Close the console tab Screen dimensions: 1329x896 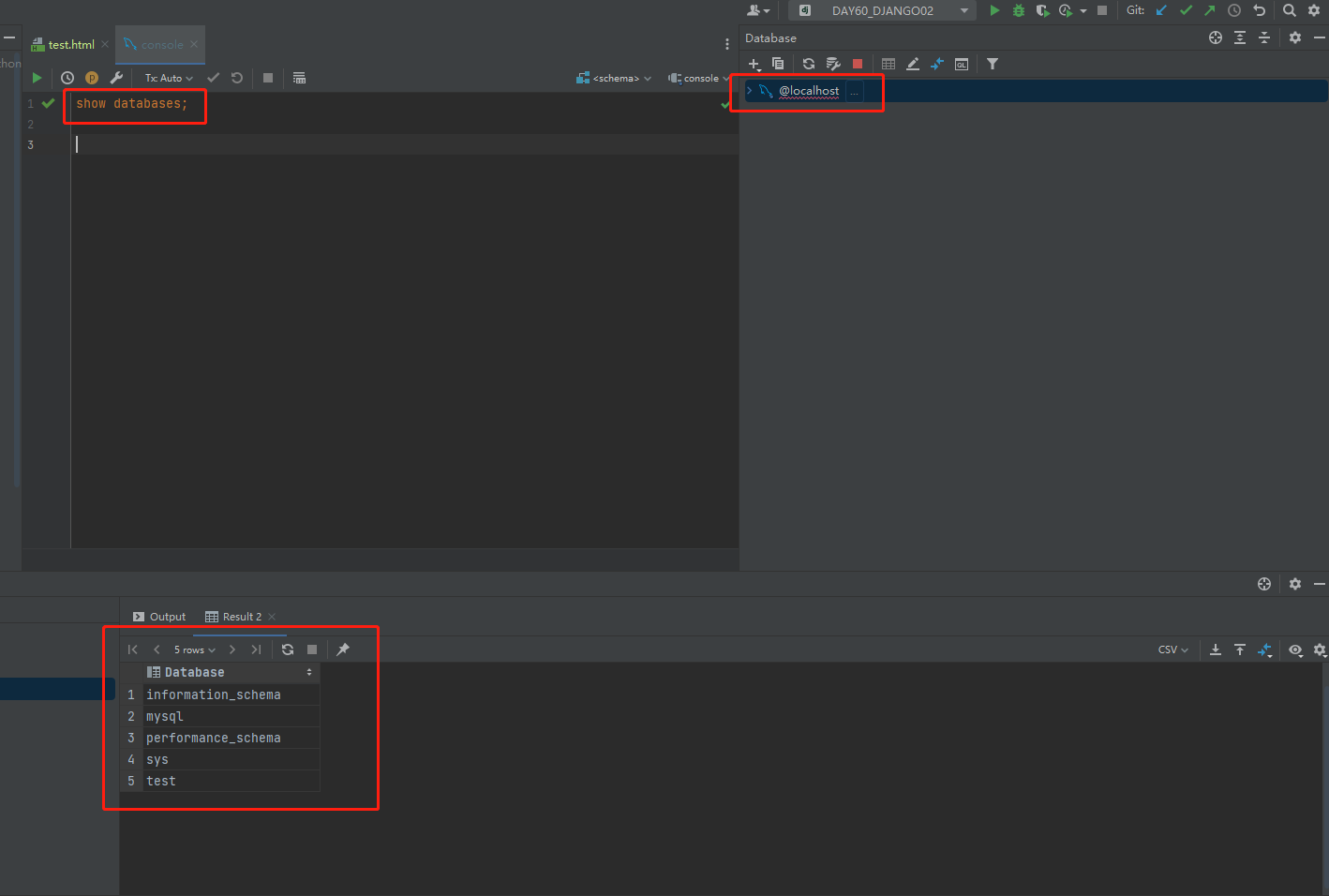194,44
